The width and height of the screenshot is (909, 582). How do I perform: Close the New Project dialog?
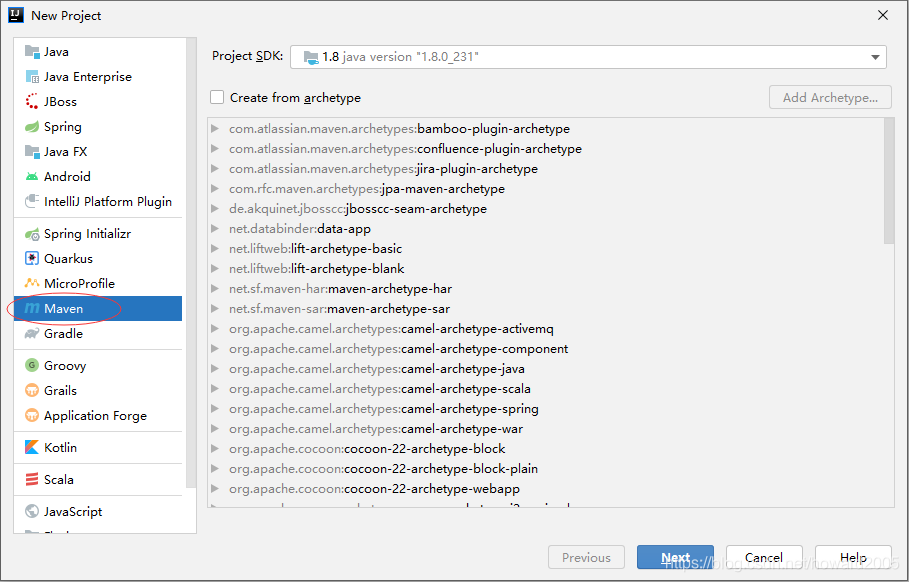click(883, 15)
